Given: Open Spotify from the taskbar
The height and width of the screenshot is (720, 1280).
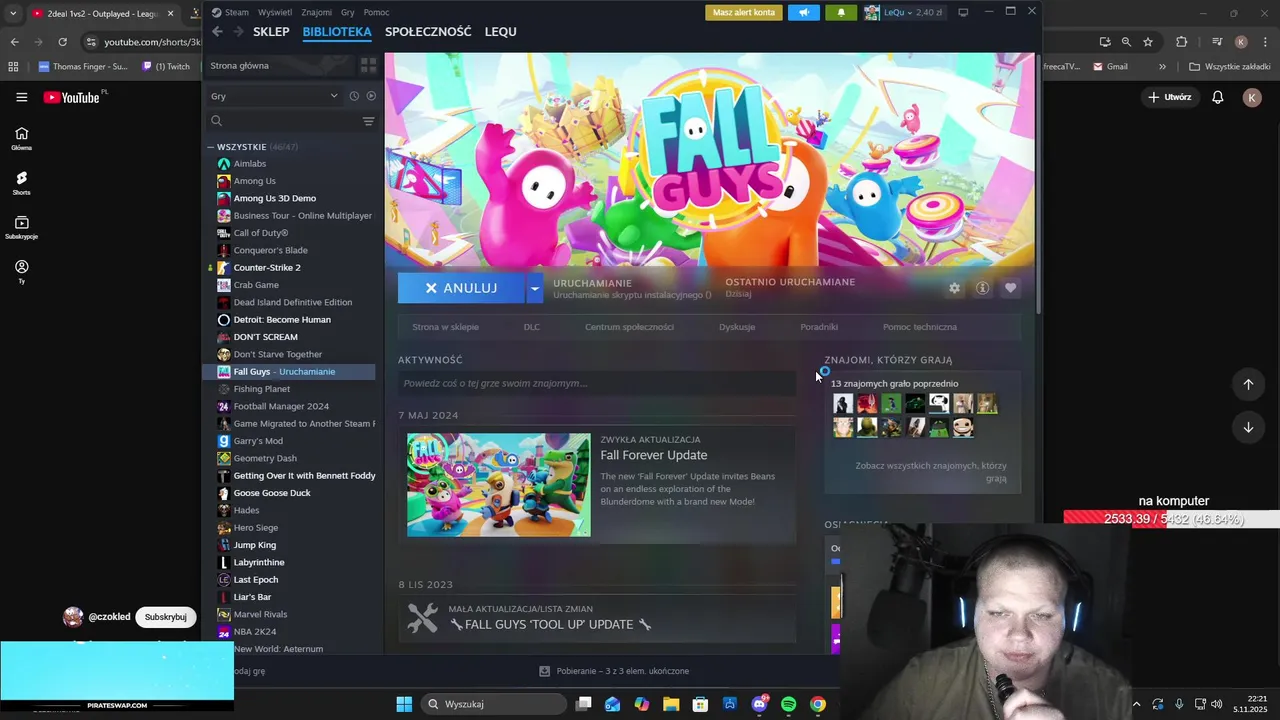Looking at the screenshot, I should pos(788,704).
